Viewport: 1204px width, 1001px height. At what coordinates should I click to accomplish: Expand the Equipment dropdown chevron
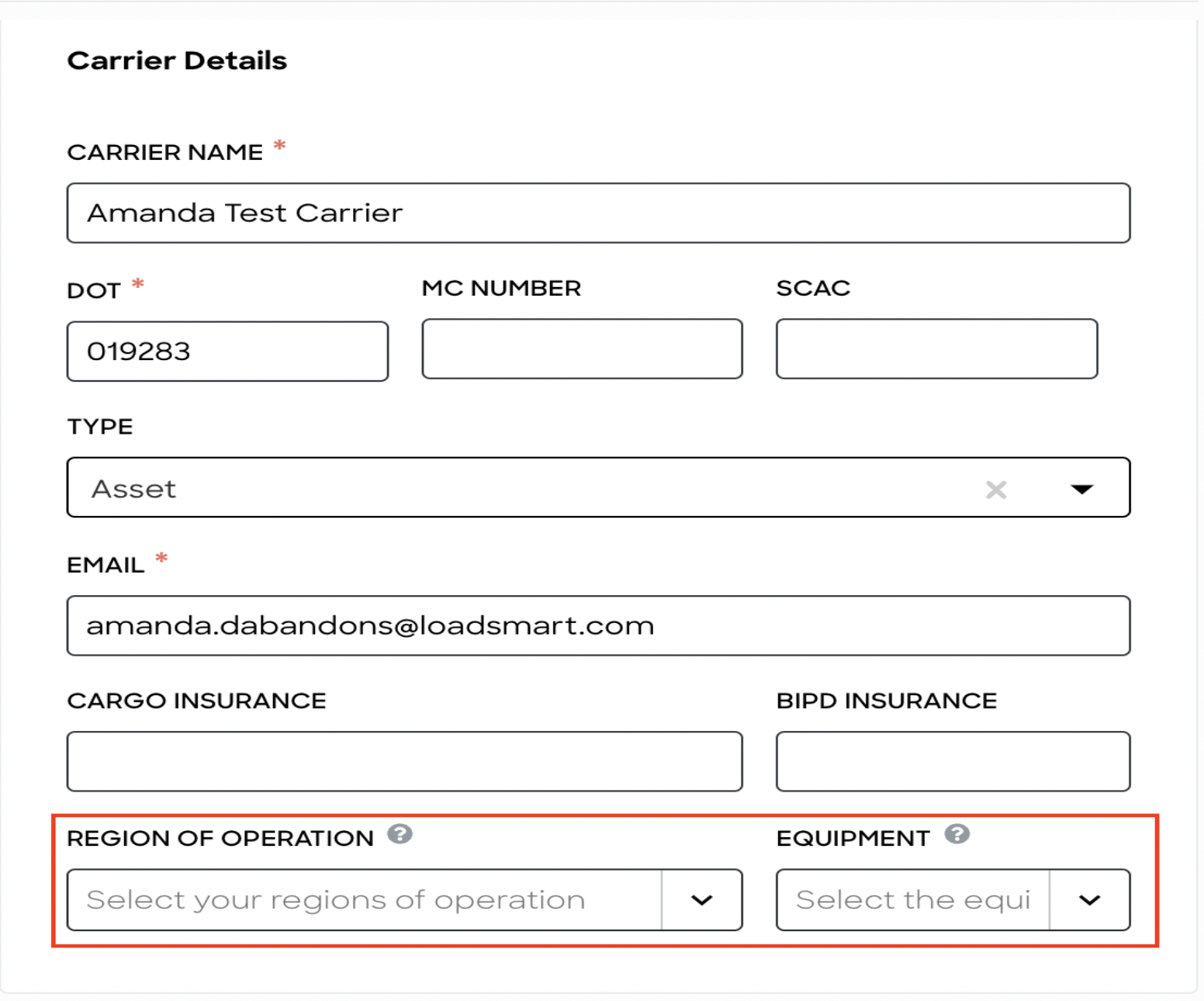1089,900
